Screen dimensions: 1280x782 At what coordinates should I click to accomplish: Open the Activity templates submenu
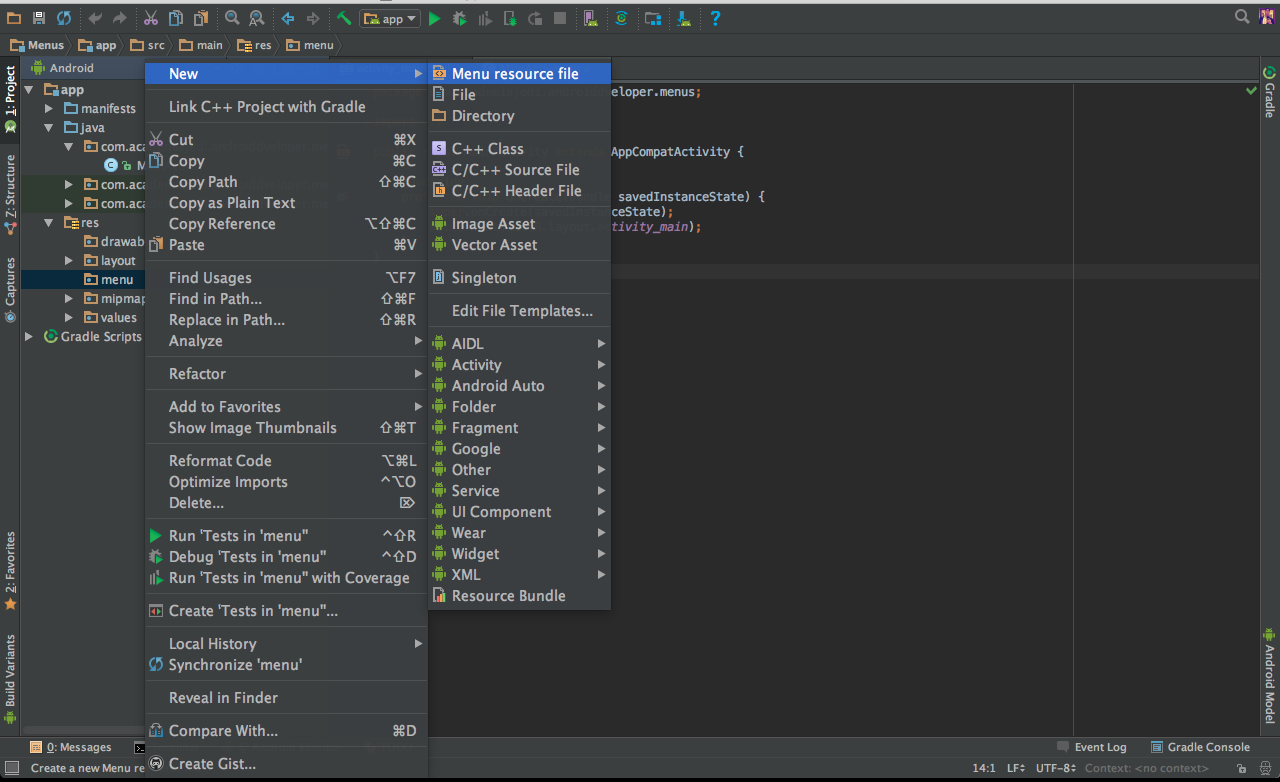point(475,364)
